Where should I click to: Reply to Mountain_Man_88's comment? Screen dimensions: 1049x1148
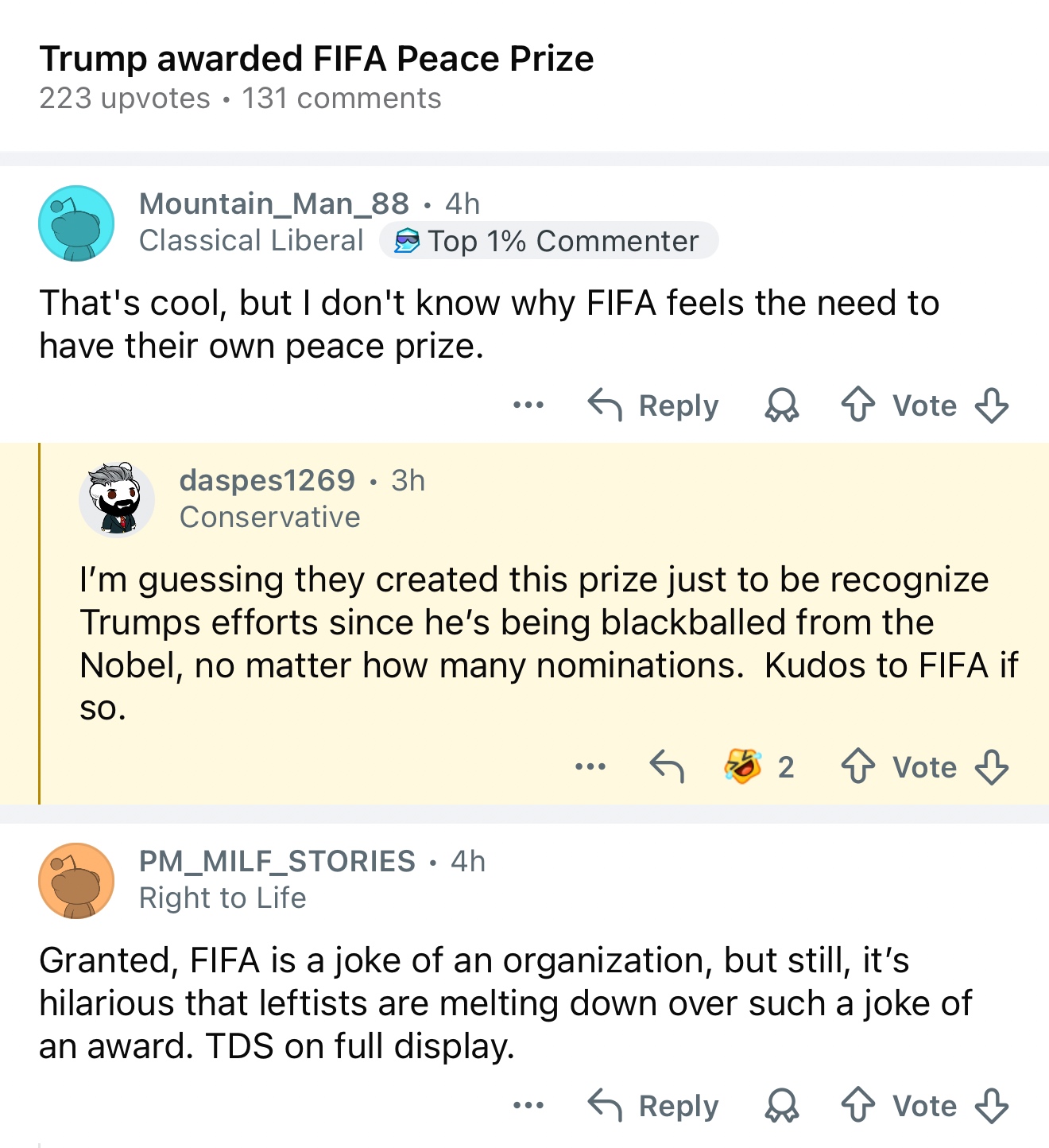[x=653, y=405]
